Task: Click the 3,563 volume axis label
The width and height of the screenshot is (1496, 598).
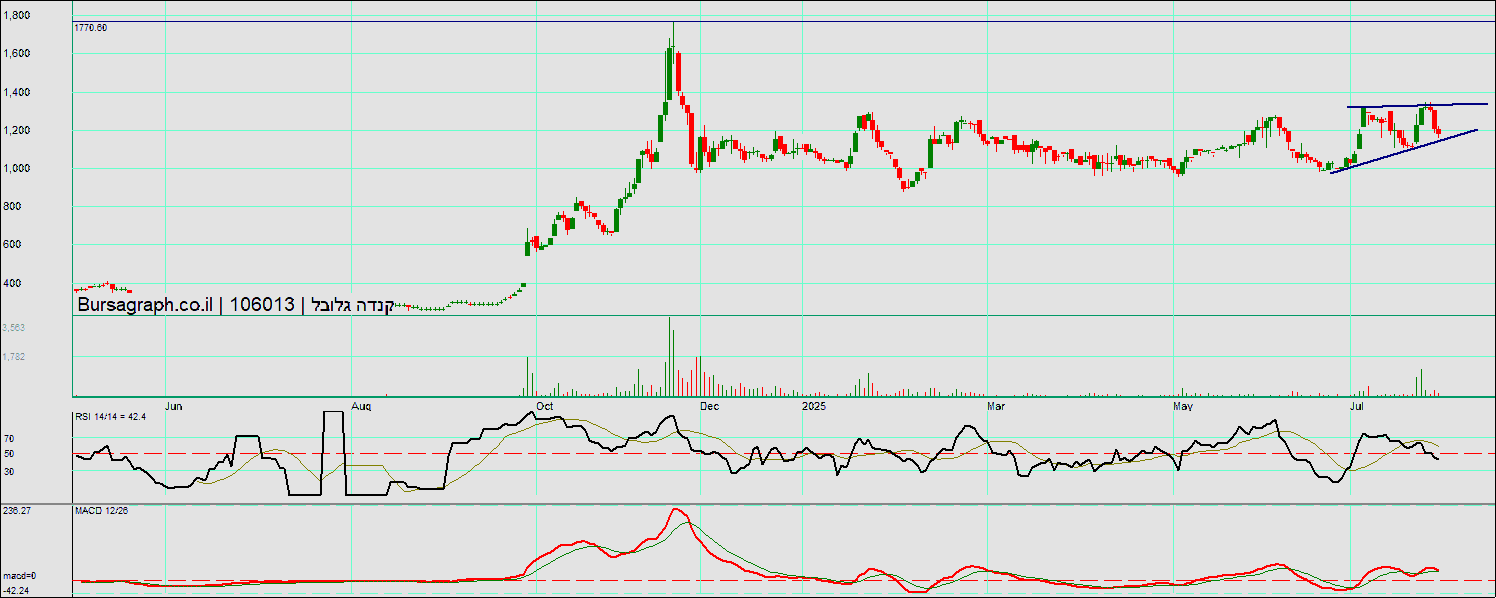Action: (x=14, y=327)
